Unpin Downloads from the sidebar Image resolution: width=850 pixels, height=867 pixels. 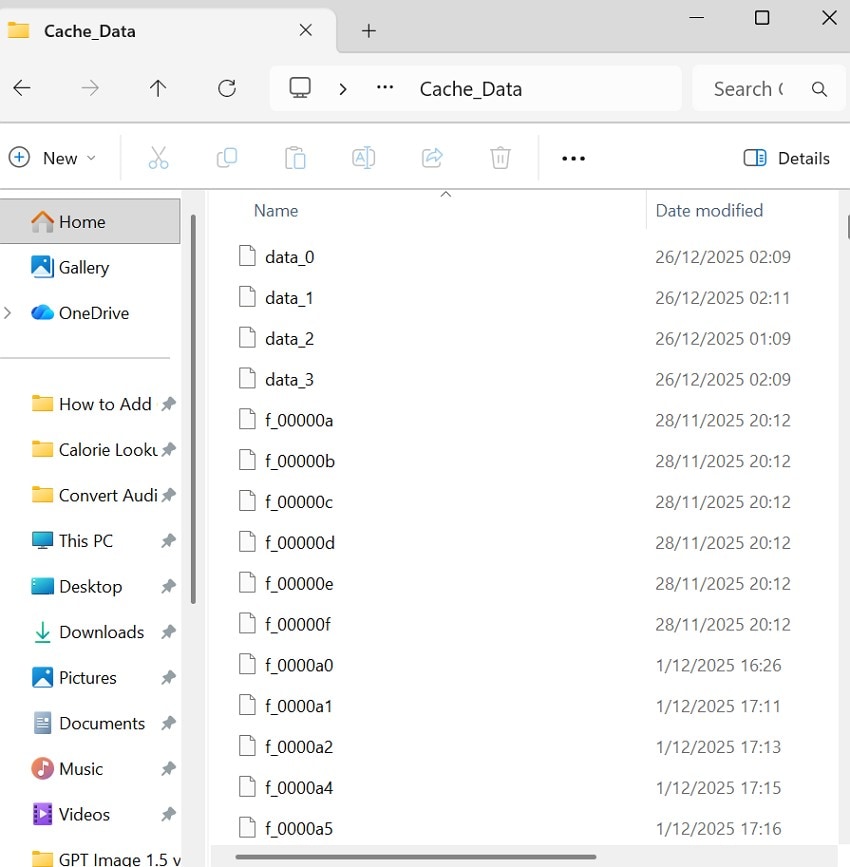pyautogui.click(x=168, y=632)
